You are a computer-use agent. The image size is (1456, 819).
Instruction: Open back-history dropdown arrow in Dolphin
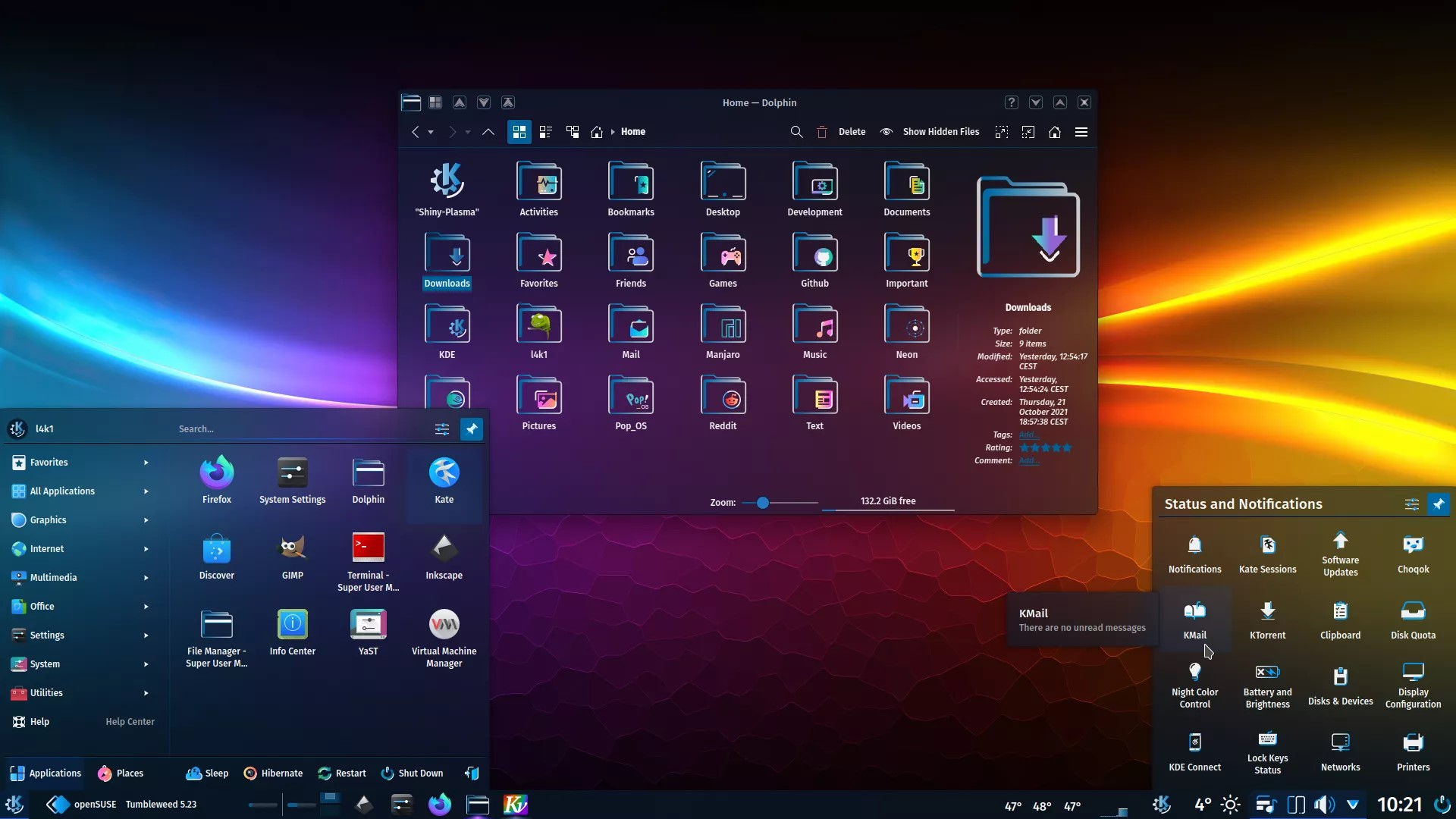[x=431, y=132]
